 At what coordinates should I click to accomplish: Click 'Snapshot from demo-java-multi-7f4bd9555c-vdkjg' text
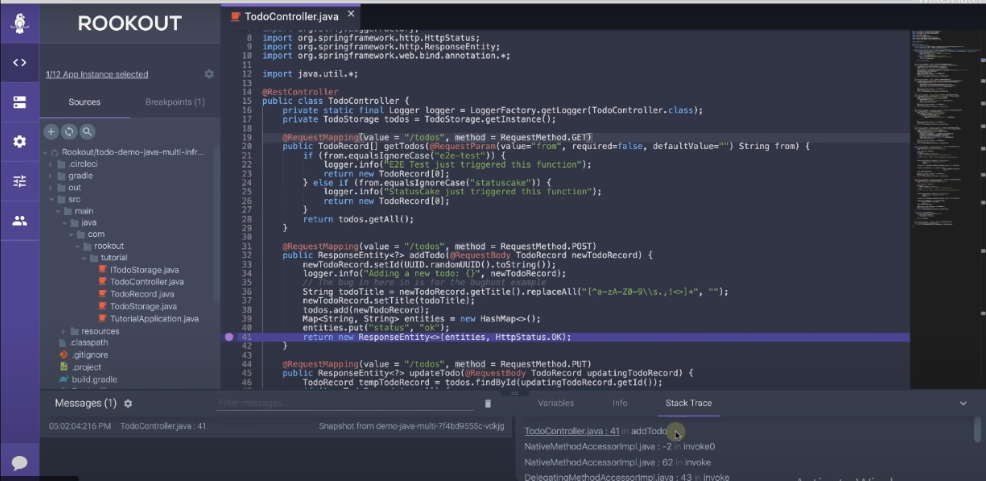411,426
